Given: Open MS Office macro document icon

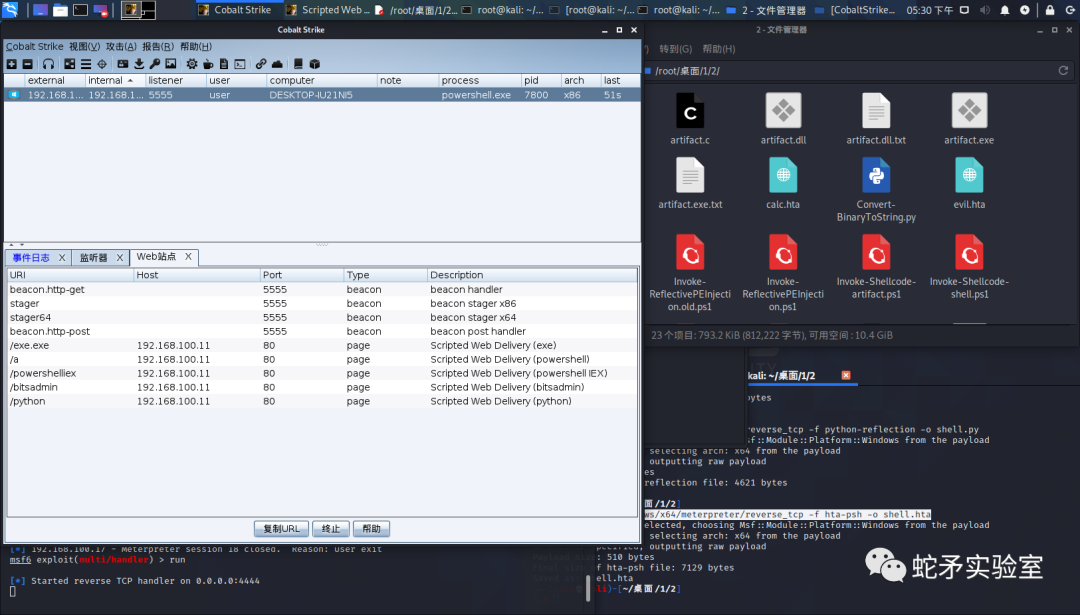Looking at the screenshot, I should (224, 64).
